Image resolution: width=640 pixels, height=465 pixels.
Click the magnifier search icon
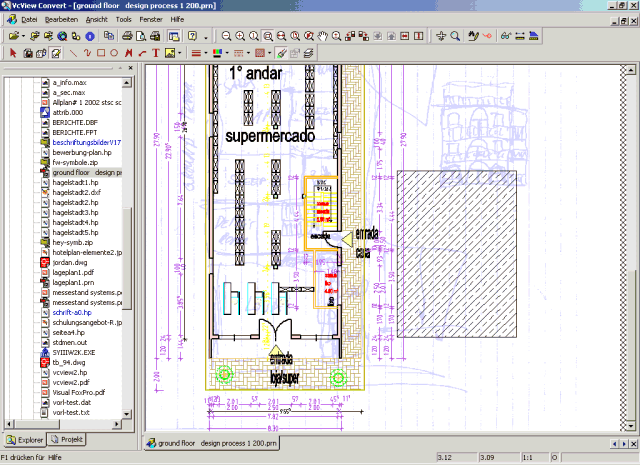pyautogui.click(x=455, y=36)
